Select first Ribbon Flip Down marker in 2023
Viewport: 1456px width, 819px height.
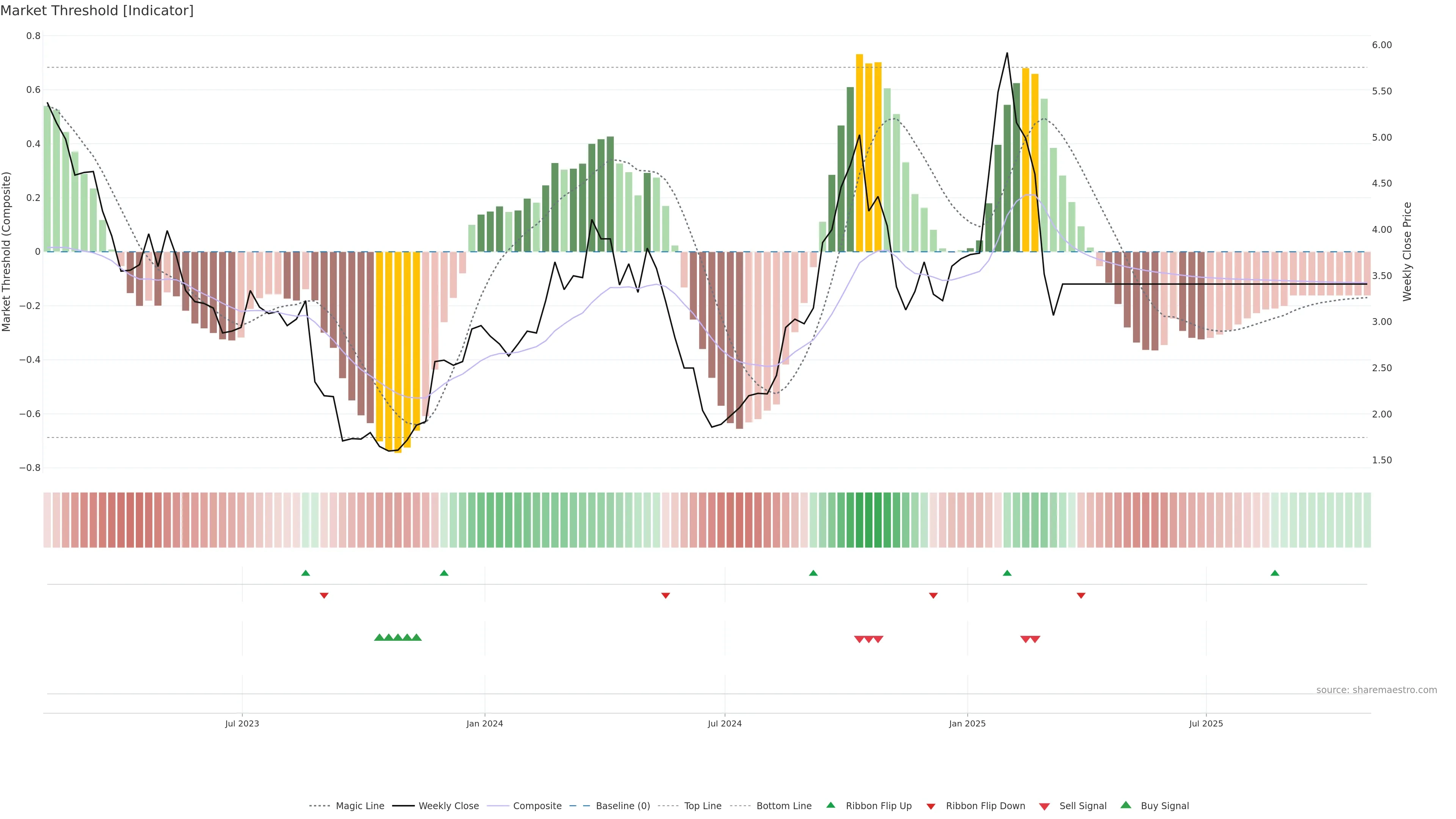point(324,595)
